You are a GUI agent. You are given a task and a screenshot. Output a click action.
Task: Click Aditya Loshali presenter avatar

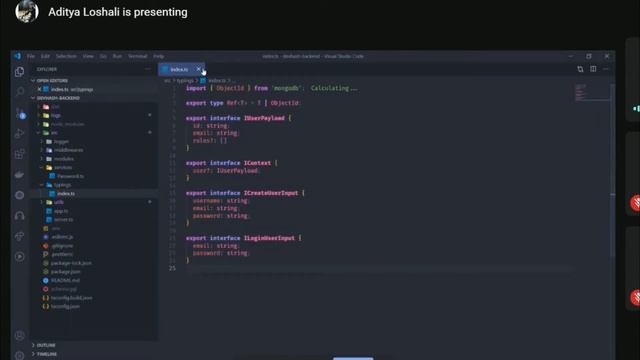click(x=27, y=11)
